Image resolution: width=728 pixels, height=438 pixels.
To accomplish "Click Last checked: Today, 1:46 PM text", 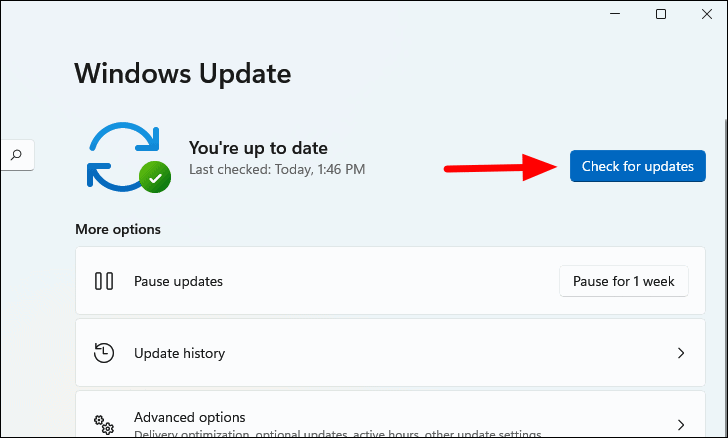I will click(277, 169).
